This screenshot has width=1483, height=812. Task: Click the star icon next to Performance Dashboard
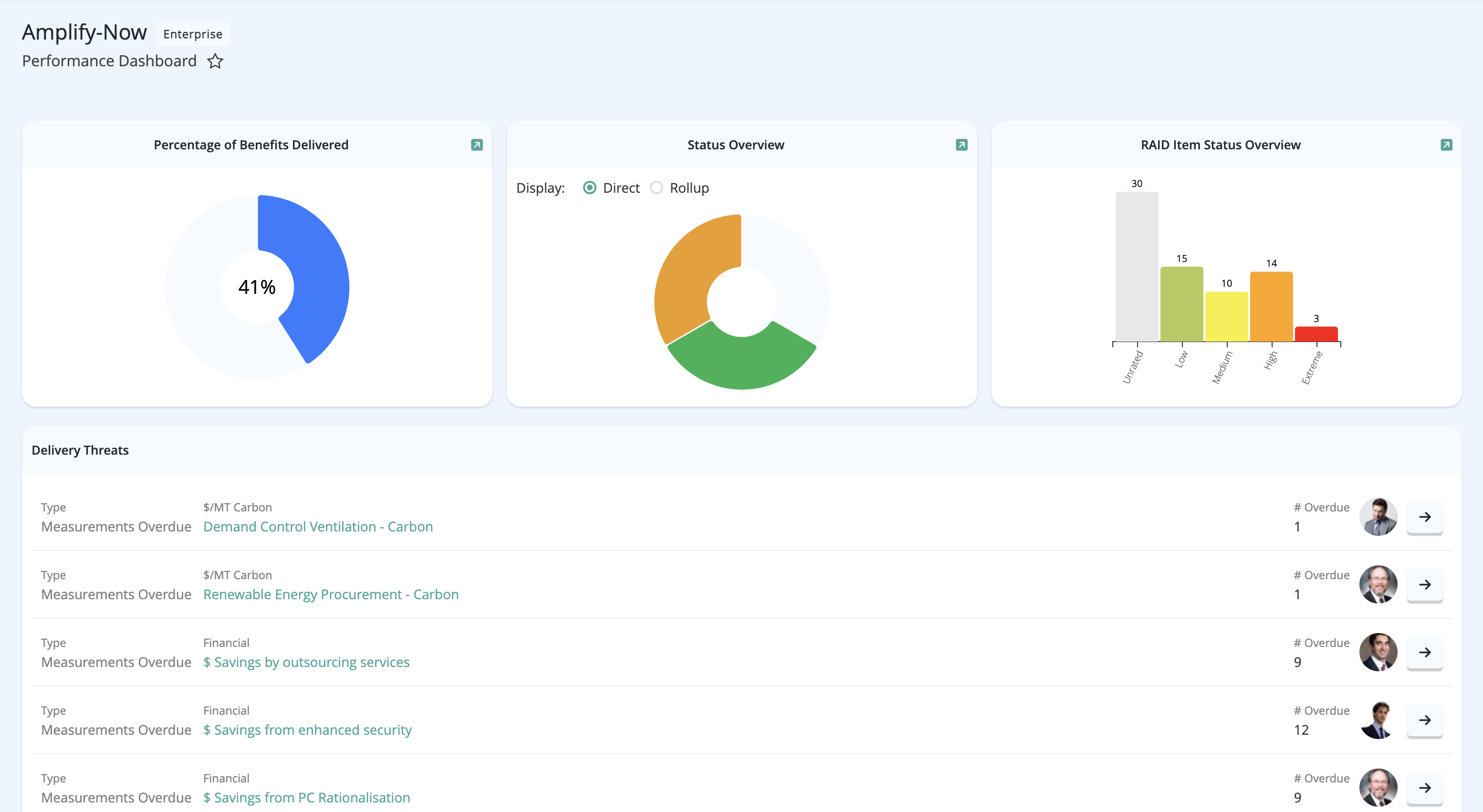pyautogui.click(x=215, y=61)
